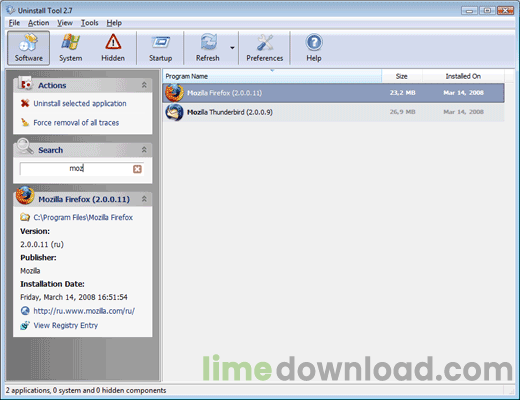Open Preferences
The image size is (520, 400).
tap(265, 48)
